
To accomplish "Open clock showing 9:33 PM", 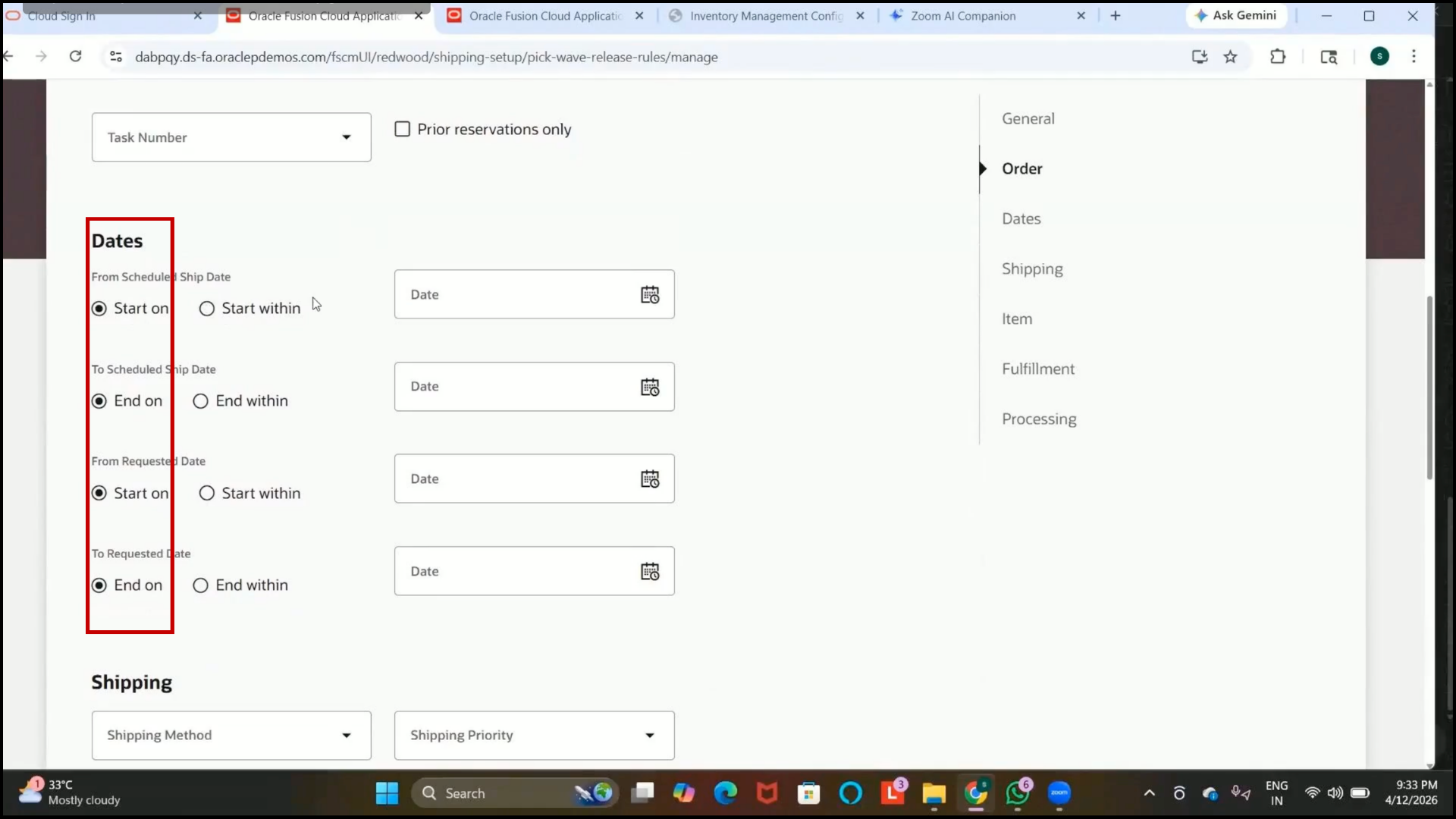I will coord(1412,792).
